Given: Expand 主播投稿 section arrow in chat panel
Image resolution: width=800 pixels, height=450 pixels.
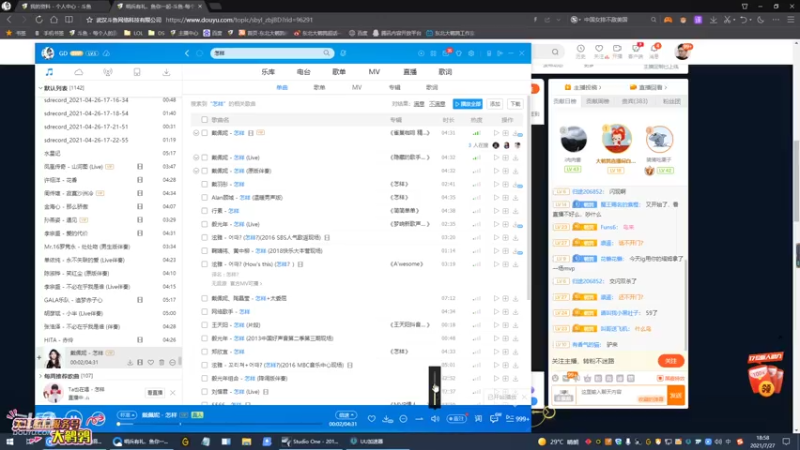Looking at the screenshot, I should pyautogui.click(x=600, y=88).
